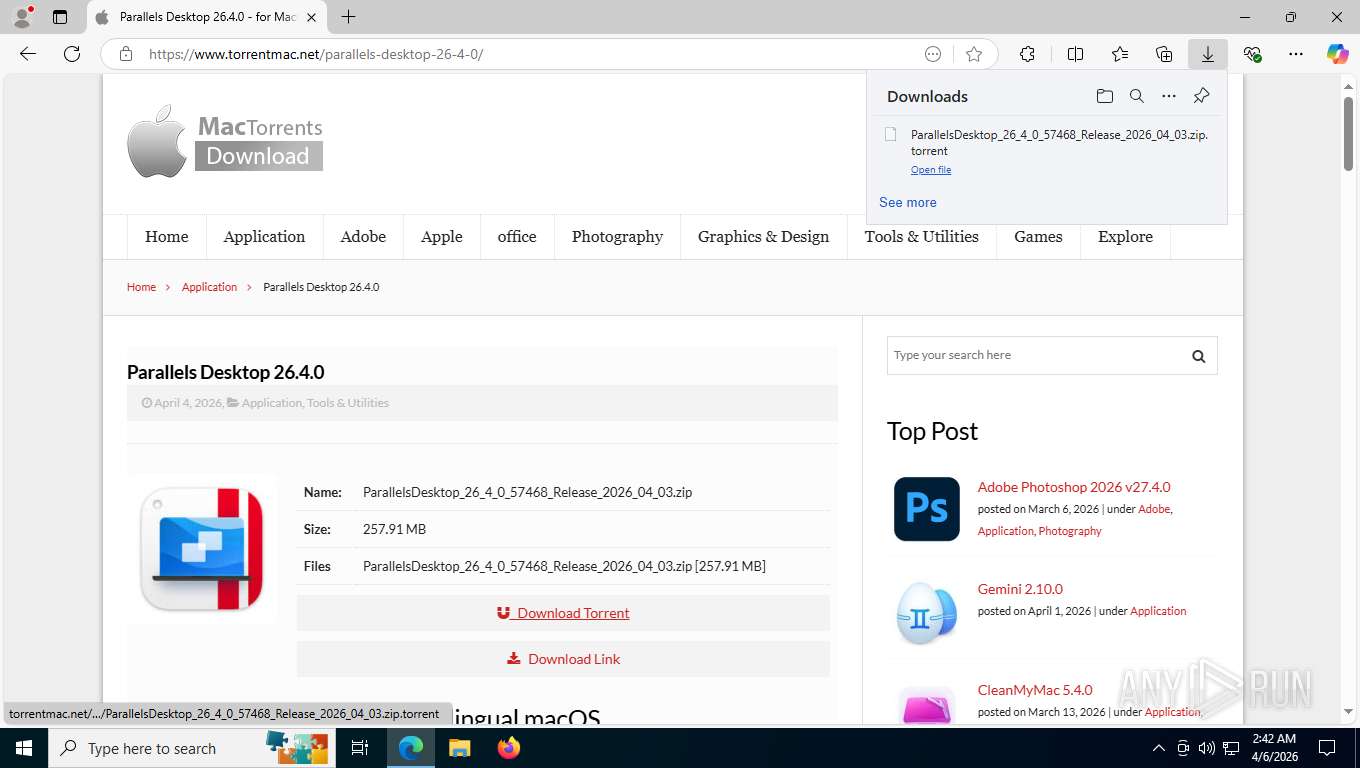
Task: Open Adobe Photoshop 2026 v27.4.0 post
Action: pos(1074,487)
